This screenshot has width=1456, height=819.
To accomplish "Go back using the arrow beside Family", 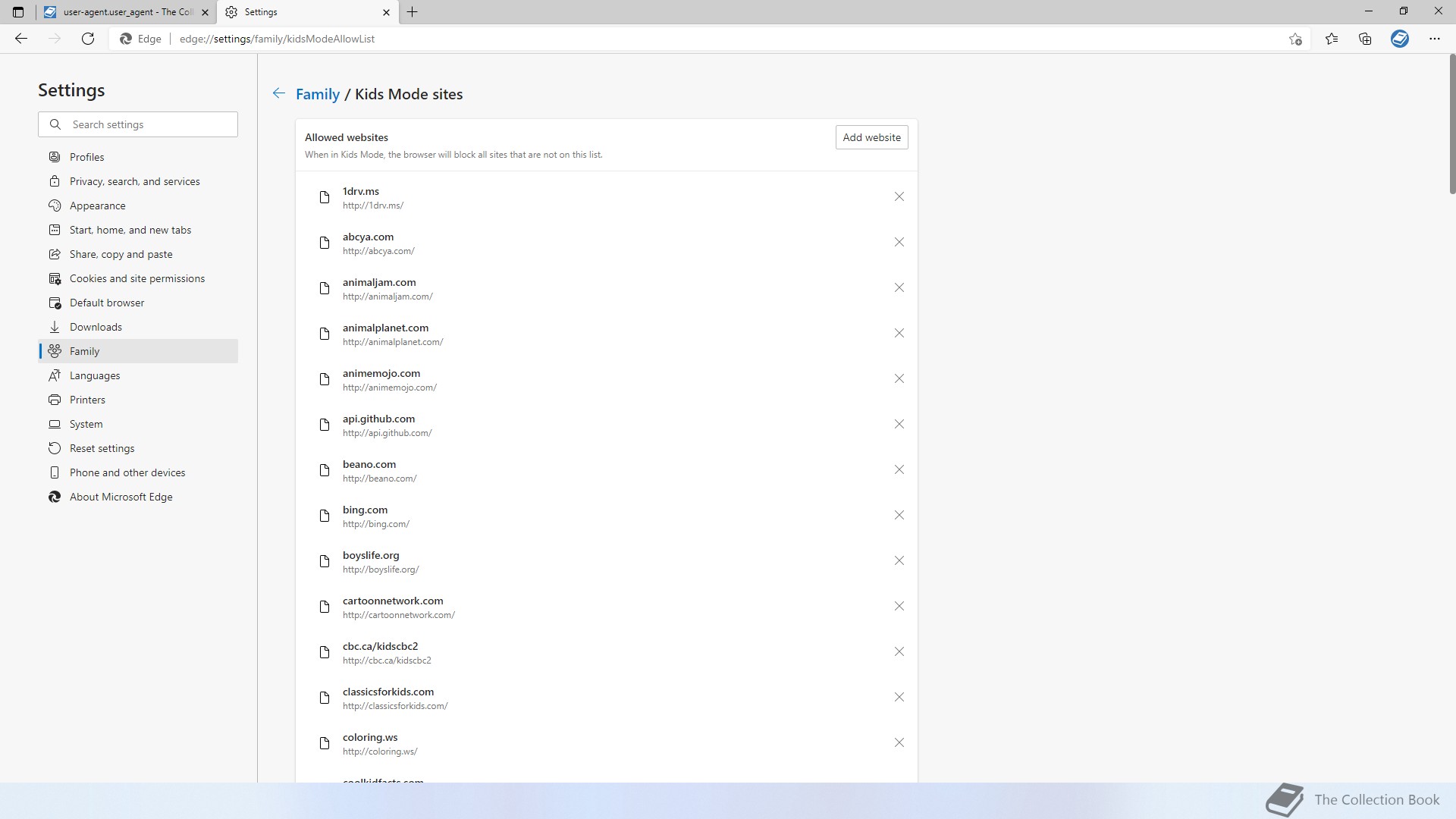I will pyautogui.click(x=279, y=93).
